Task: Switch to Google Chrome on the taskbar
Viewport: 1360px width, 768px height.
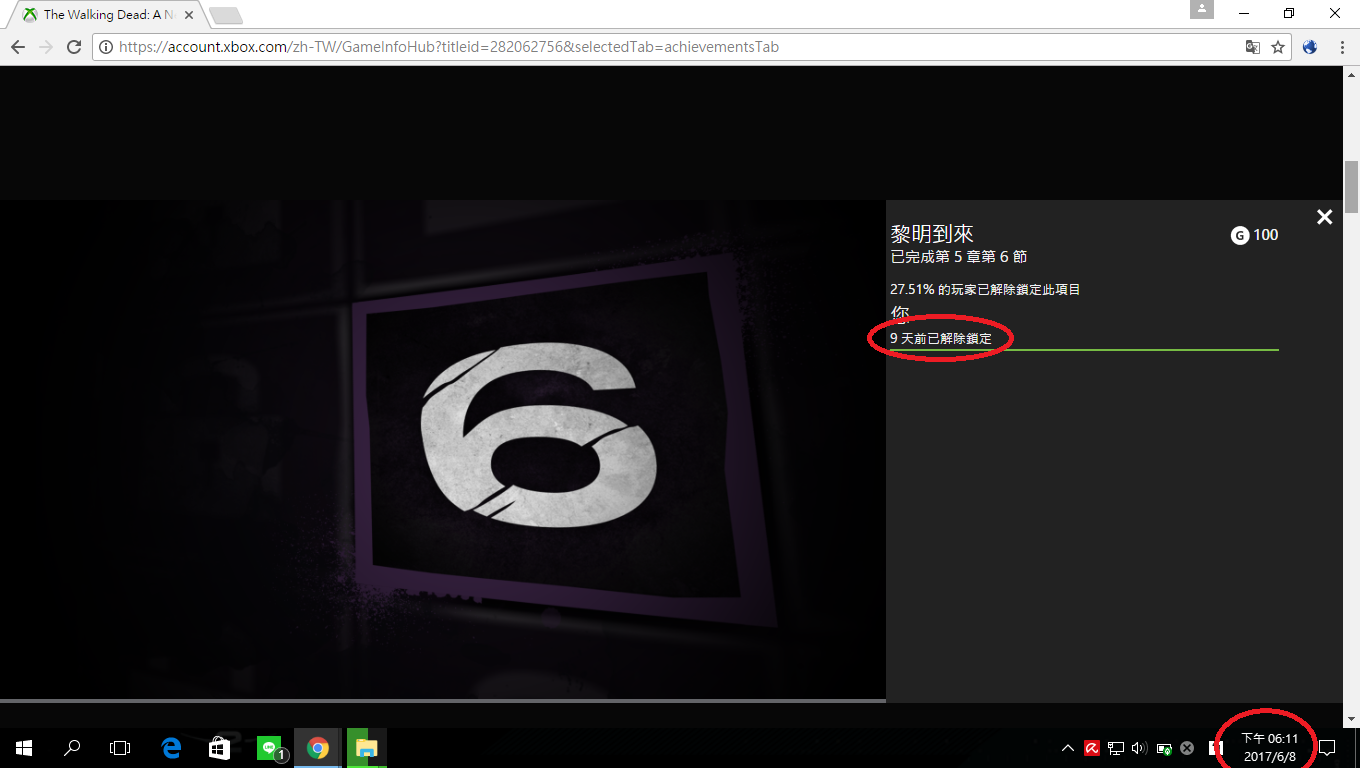Action: click(318, 747)
